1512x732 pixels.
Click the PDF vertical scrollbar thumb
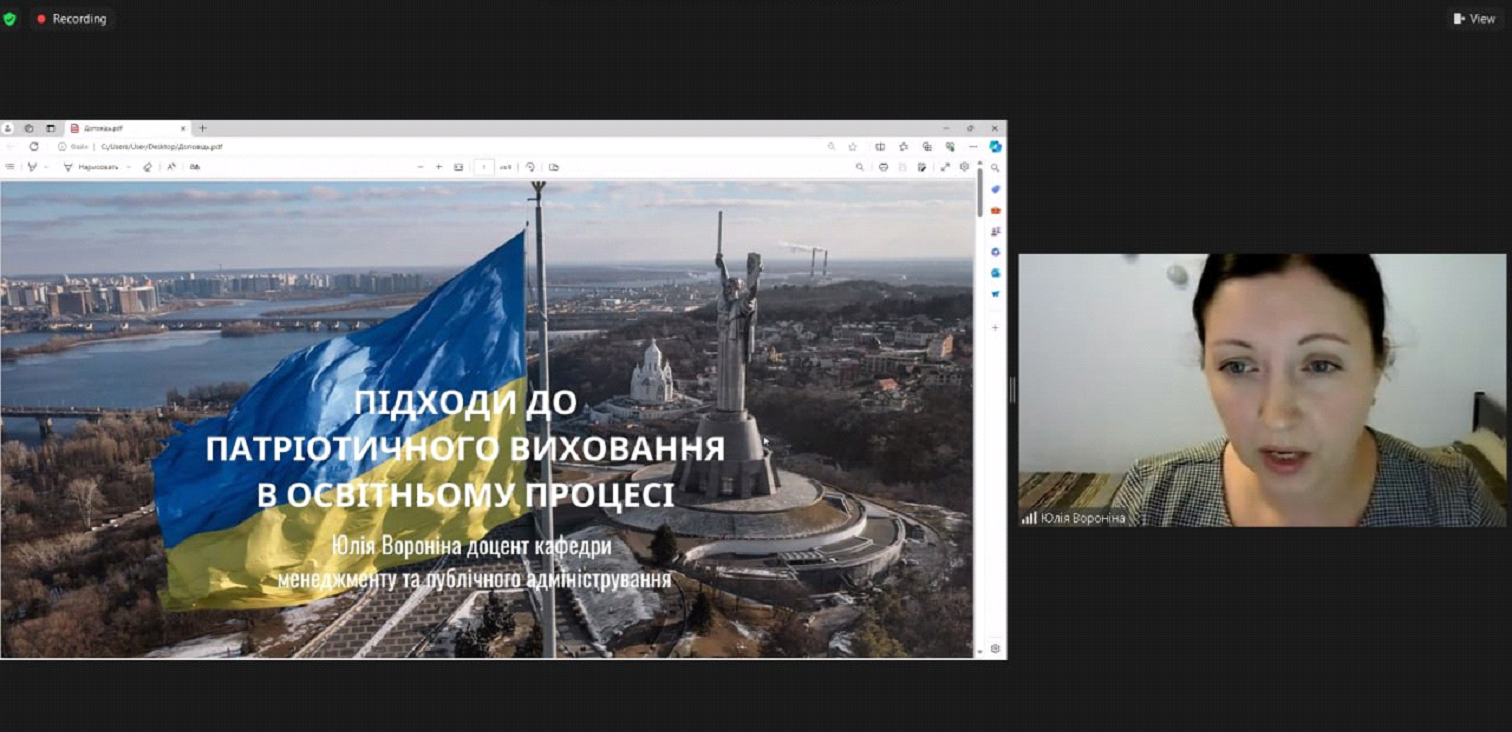tap(979, 192)
